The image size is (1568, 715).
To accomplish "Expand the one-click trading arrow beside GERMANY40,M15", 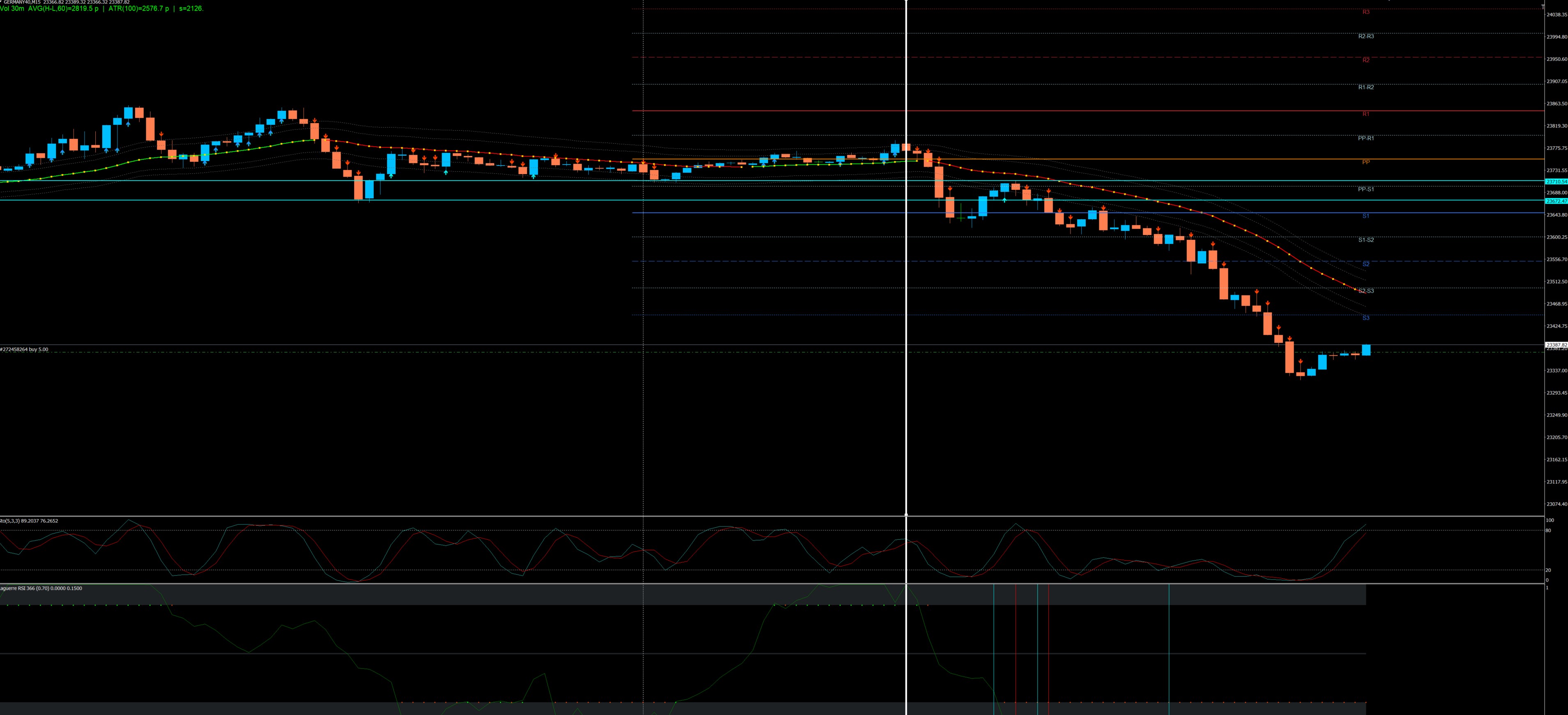I will [x=1, y=2].
